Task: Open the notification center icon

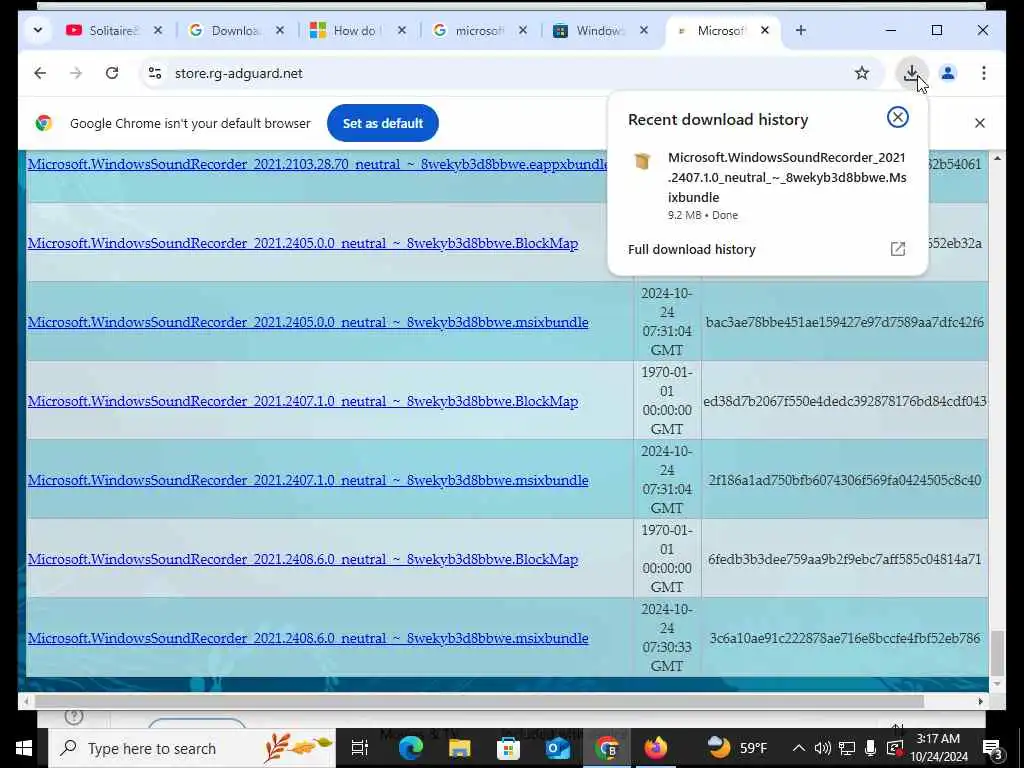Action: [992, 748]
